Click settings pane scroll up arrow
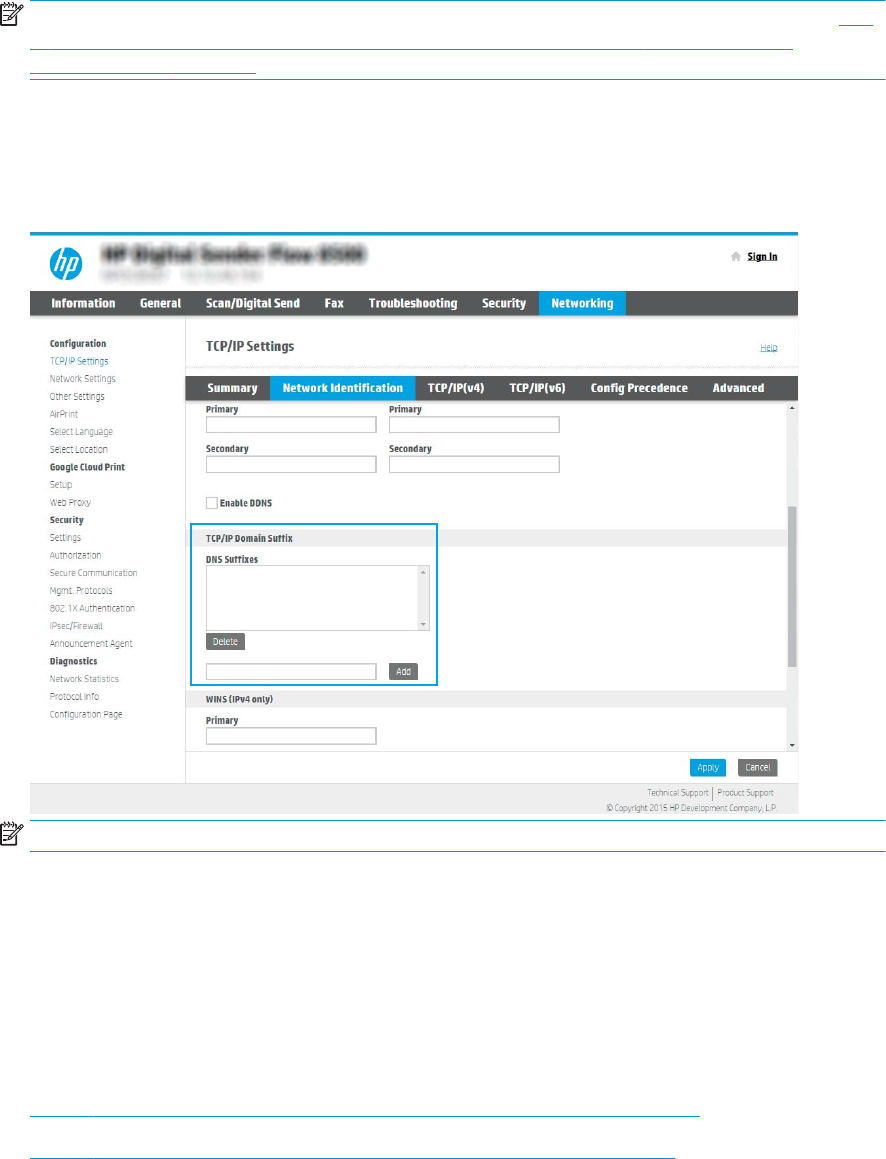The width and height of the screenshot is (886, 1159). (792, 408)
